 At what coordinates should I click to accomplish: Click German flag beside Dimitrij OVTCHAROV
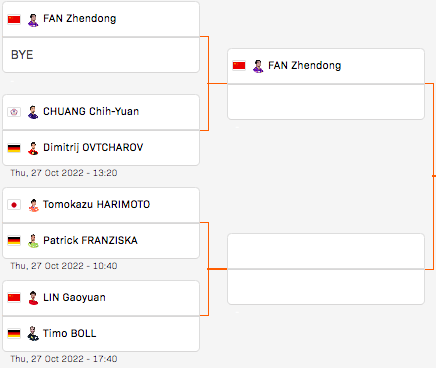(x=14, y=148)
